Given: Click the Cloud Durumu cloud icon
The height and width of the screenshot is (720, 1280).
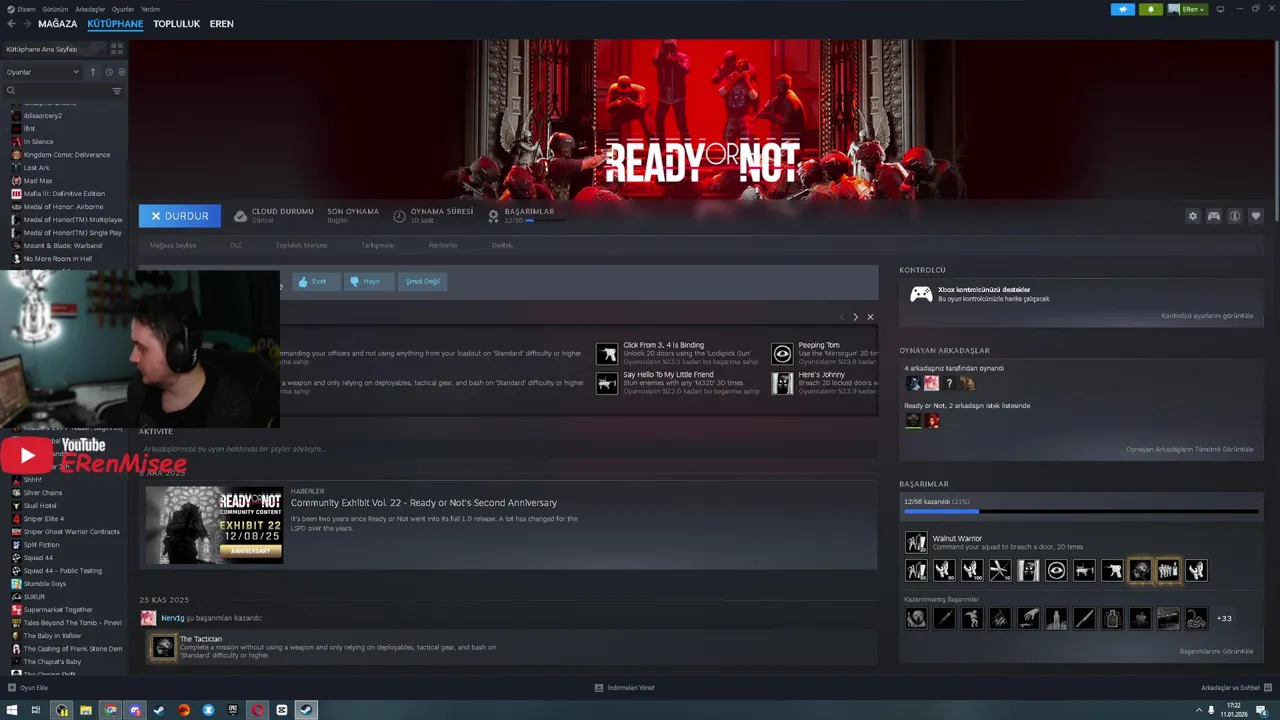Looking at the screenshot, I should tap(240, 216).
